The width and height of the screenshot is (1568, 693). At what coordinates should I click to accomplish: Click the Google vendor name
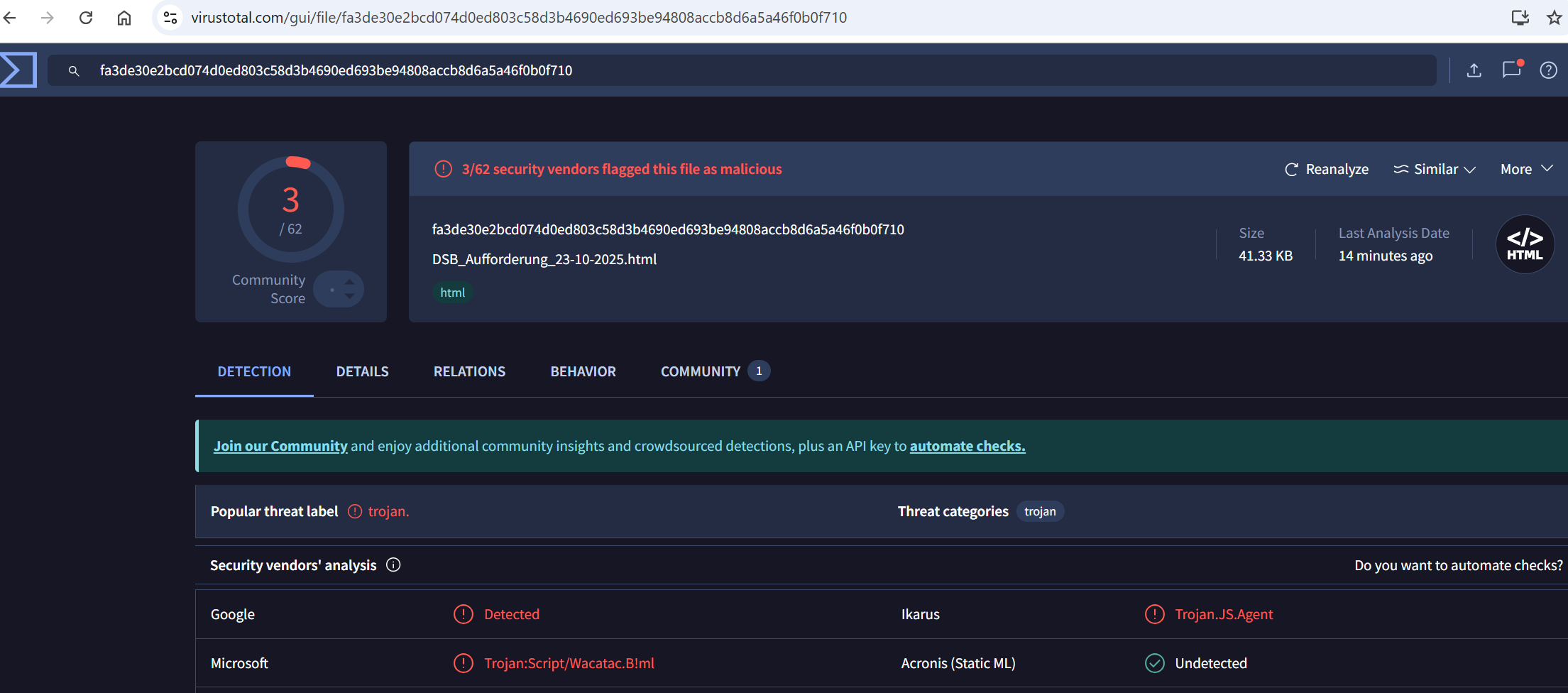(x=233, y=614)
